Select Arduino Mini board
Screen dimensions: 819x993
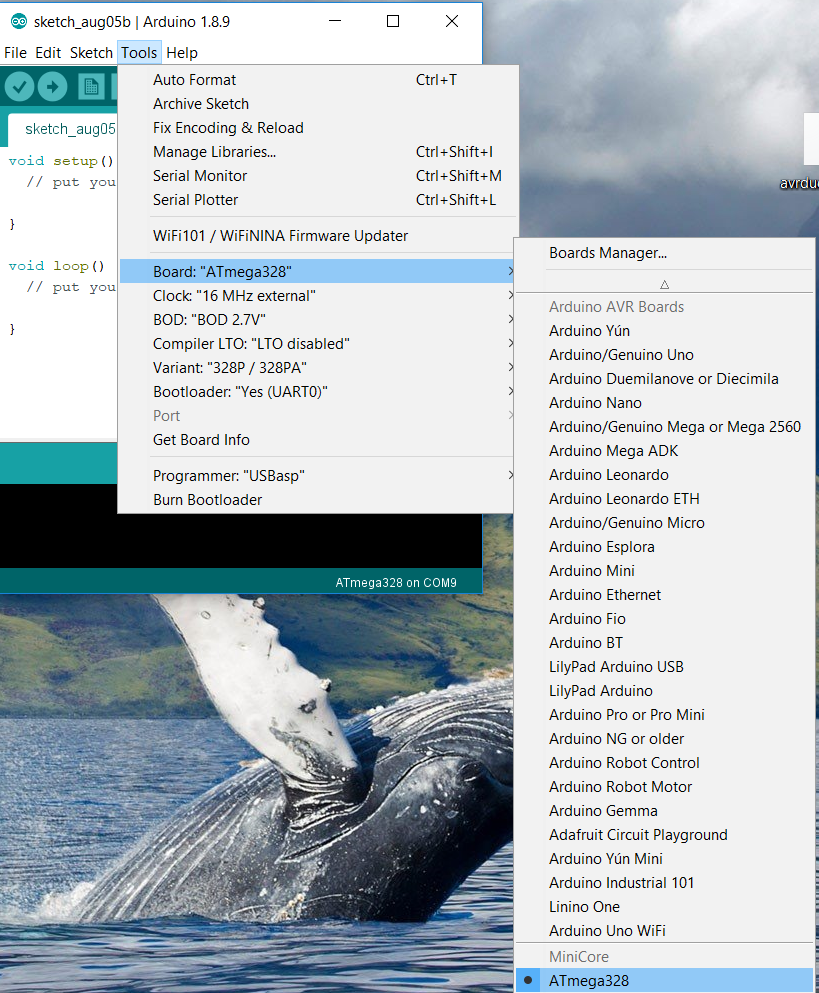[x=664, y=571]
